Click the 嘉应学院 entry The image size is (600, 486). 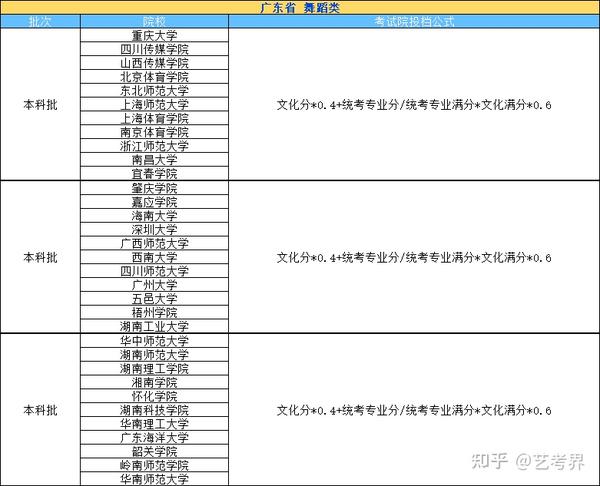coord(154,202)
